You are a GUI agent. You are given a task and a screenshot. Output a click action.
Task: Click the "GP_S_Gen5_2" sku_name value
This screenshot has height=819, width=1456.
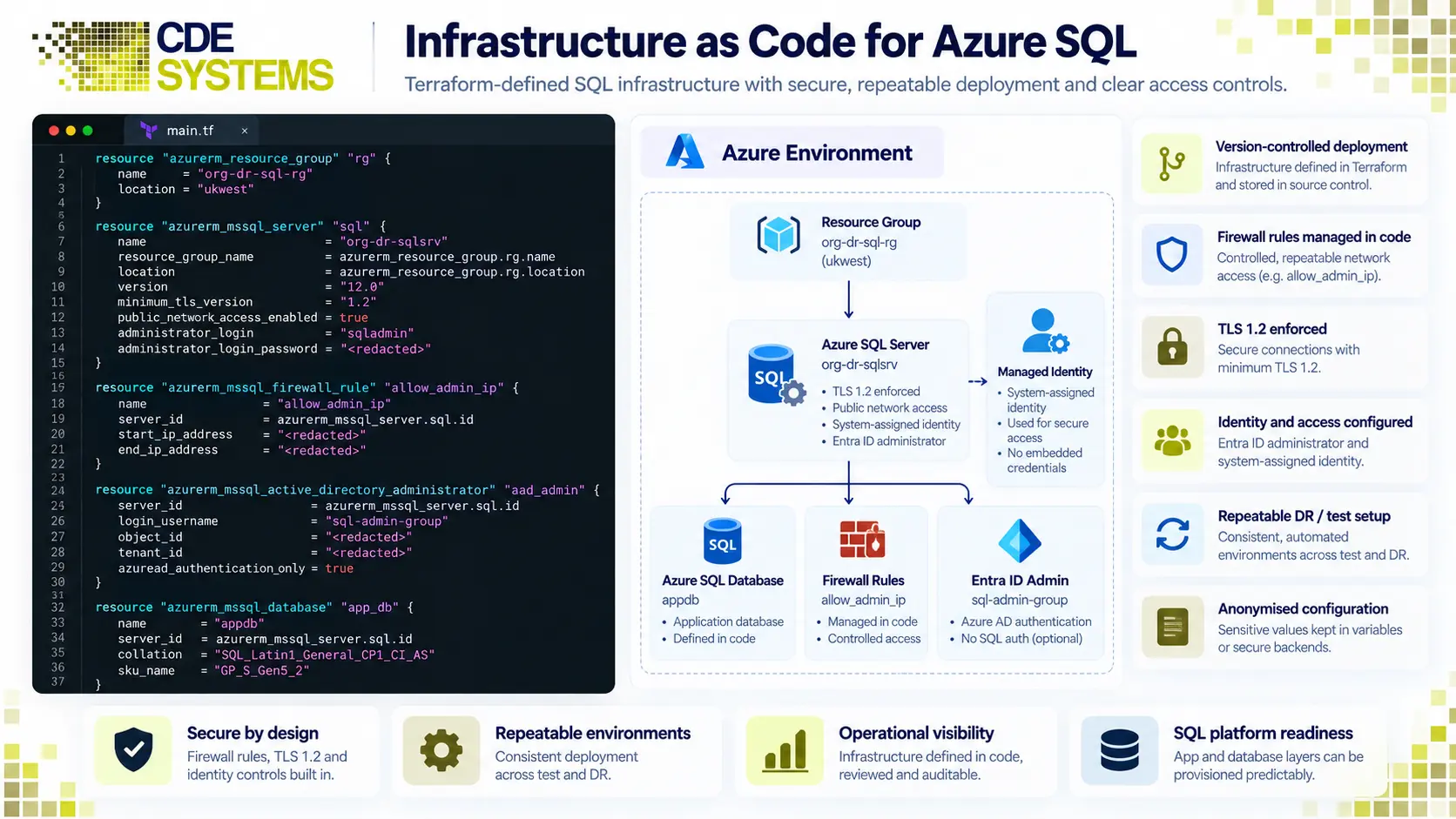click(x=262, y=670)
